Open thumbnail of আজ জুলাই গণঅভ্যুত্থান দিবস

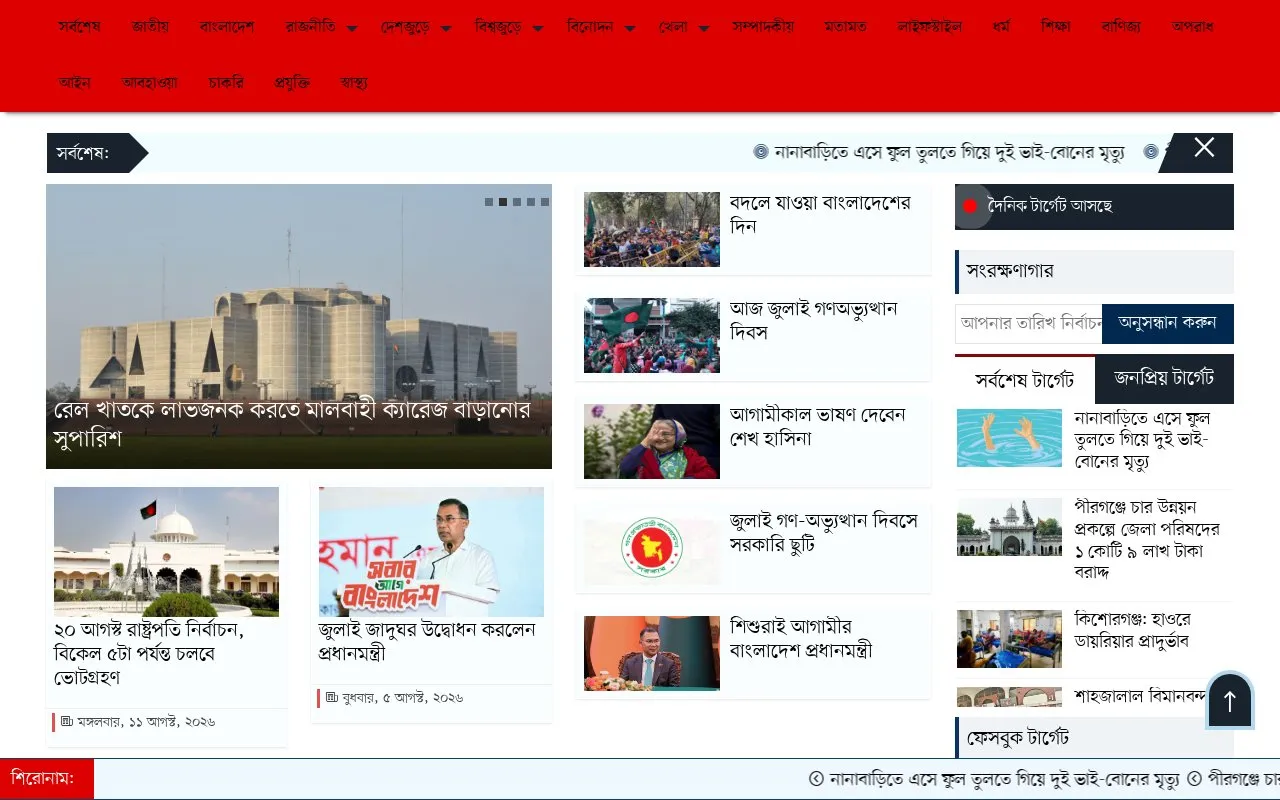click(652, 335)
